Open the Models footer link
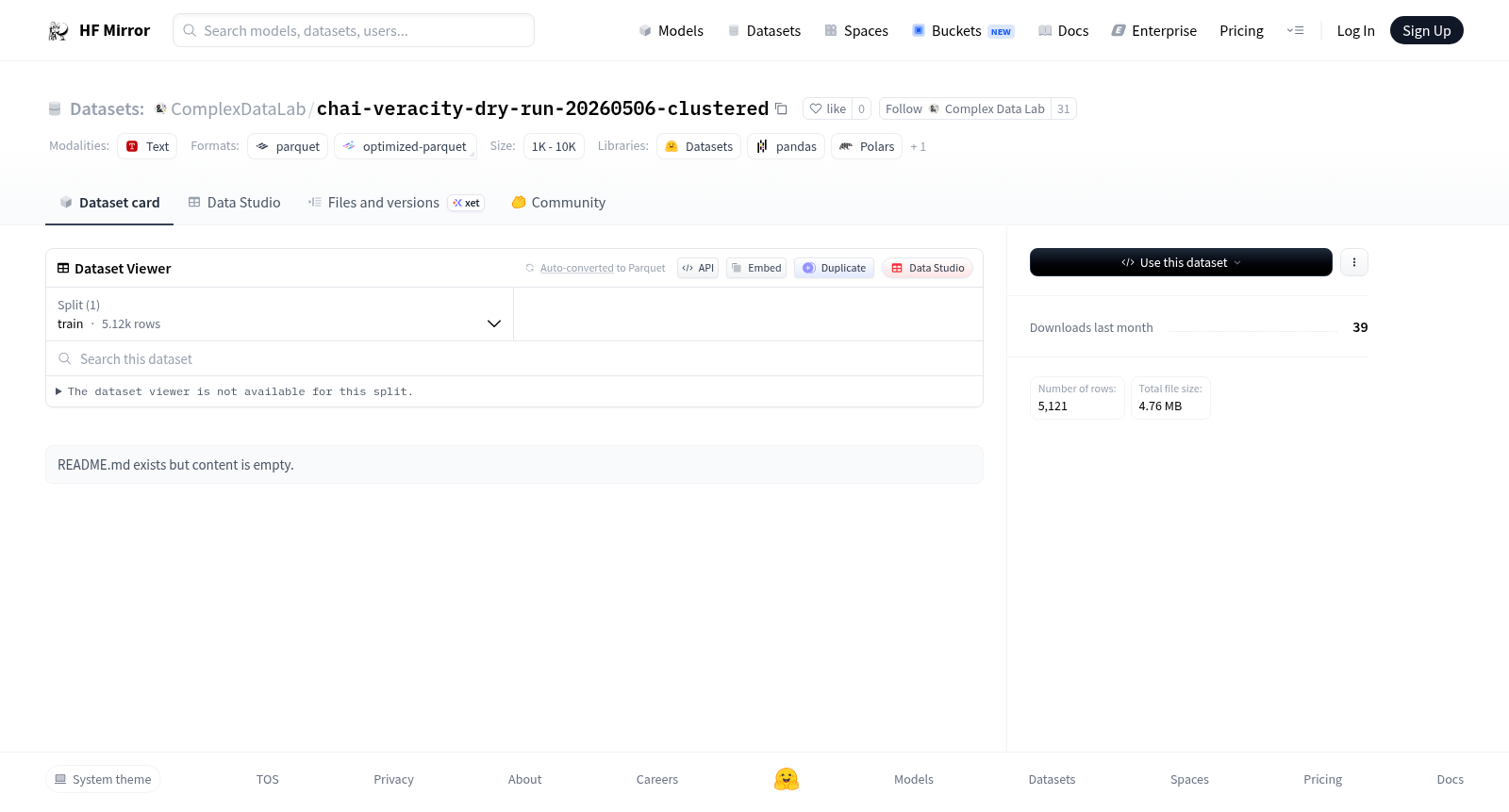This screenshot has height=812, width=1509. [x=914, y=779]
